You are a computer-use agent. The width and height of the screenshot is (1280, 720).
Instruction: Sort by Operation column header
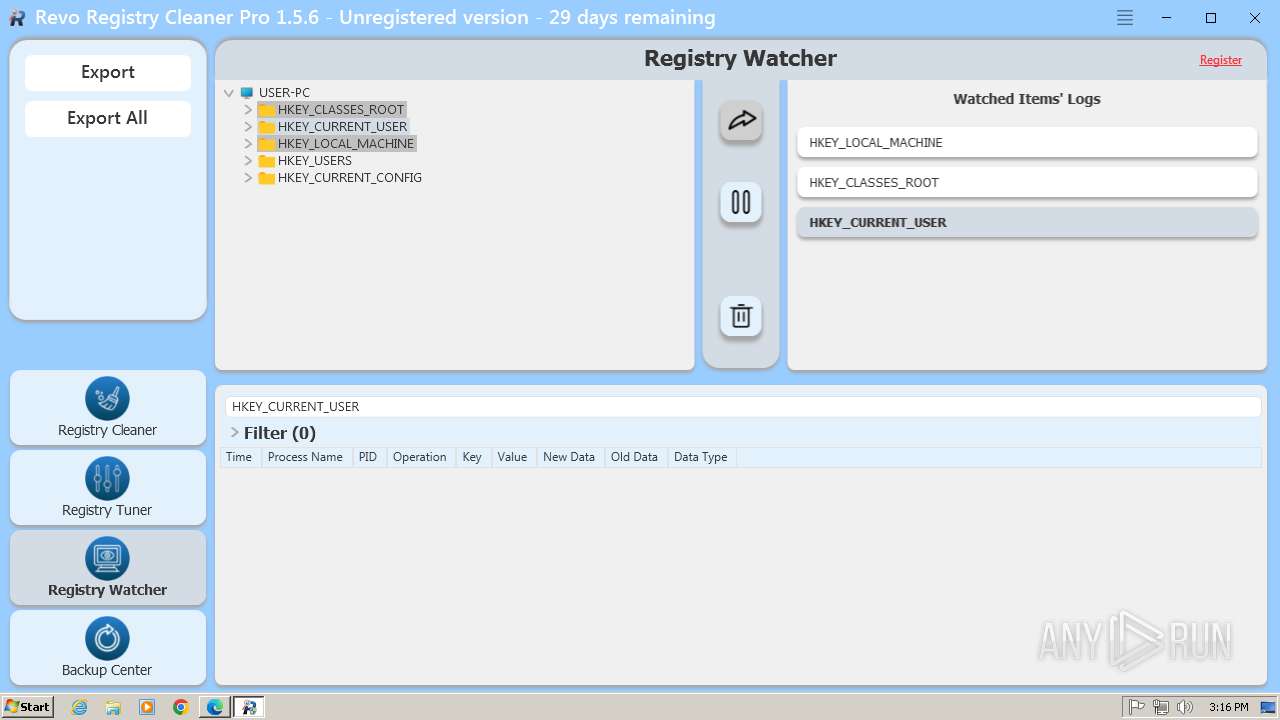420,457
